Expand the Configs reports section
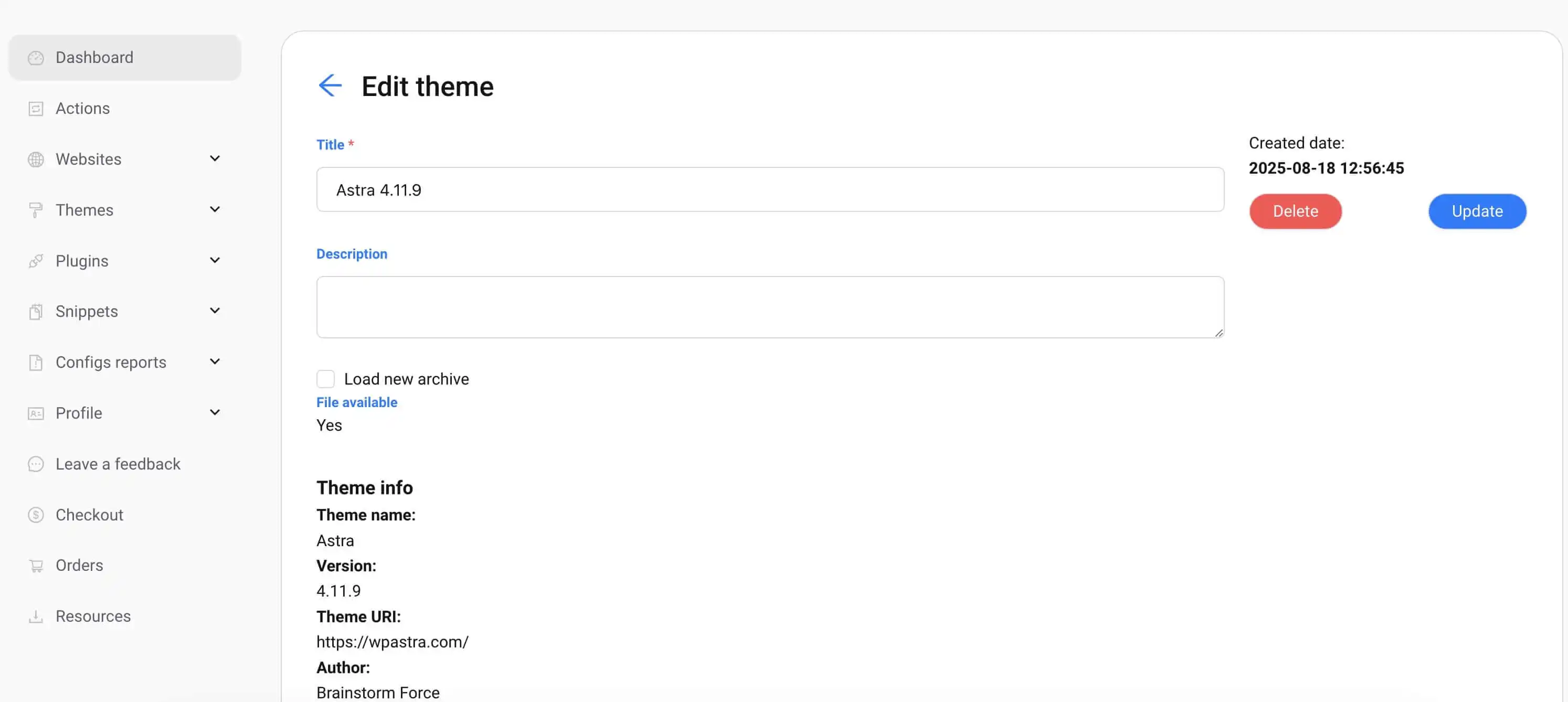Image resolution: width=1568 pixels, height=702 pixels. [214, 361]
